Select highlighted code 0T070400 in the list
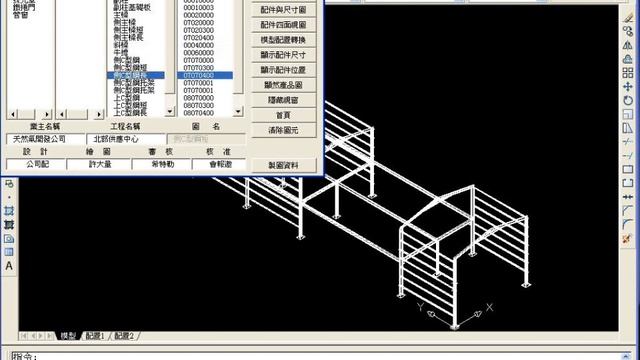The width and height of the screenshot is (640, 360). [205, 75]
